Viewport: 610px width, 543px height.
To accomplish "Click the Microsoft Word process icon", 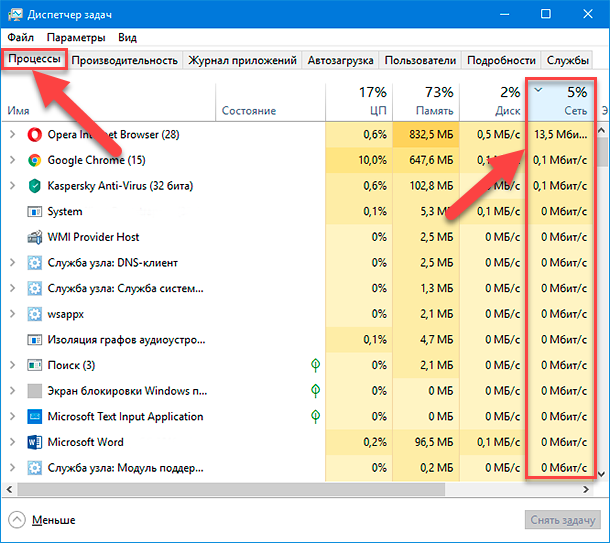I will [x=35, y=442].
